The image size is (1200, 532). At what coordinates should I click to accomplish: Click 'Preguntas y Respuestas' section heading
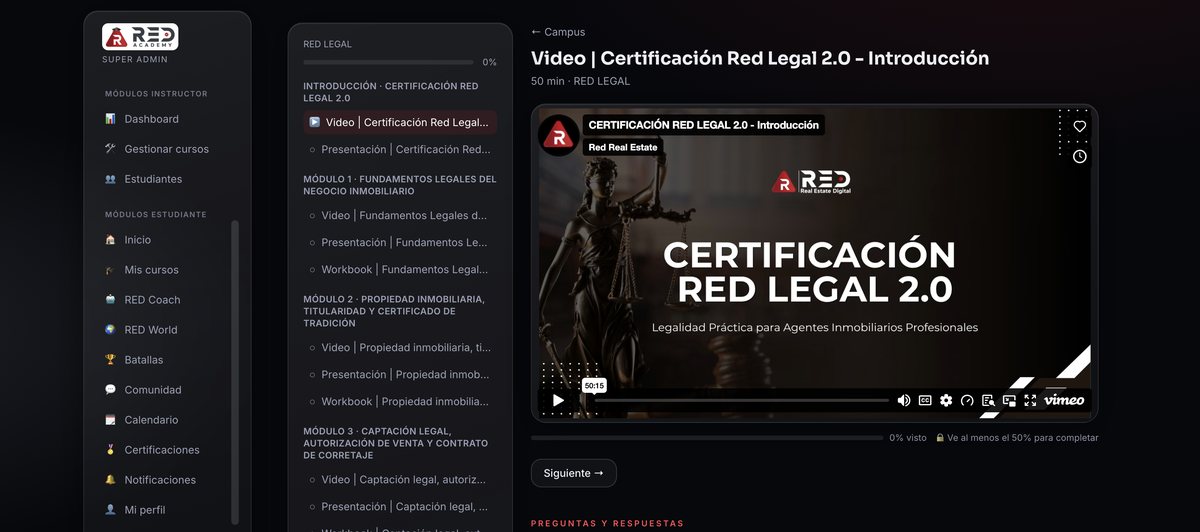[607, 523]
